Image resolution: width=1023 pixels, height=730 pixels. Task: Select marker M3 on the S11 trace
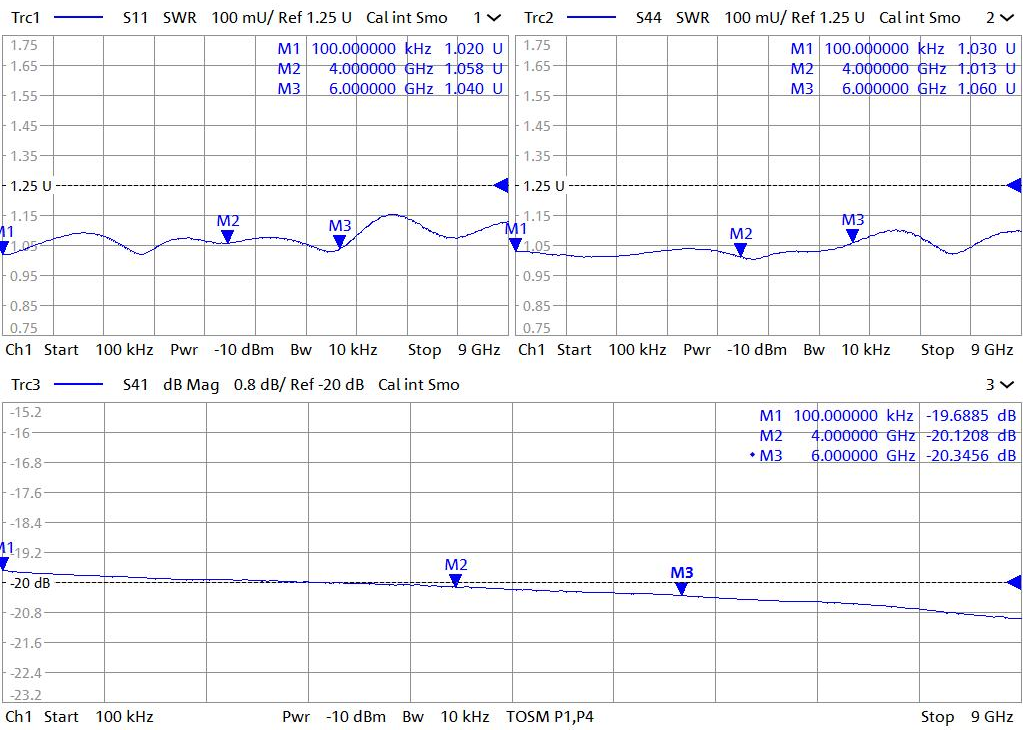pos(340,240)
